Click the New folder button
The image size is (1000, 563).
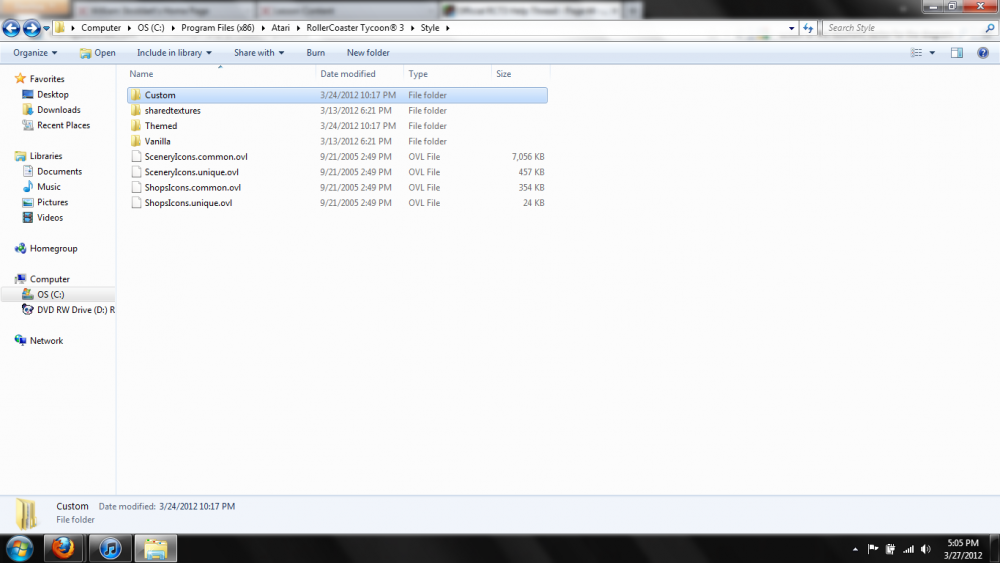click(368, 53)
